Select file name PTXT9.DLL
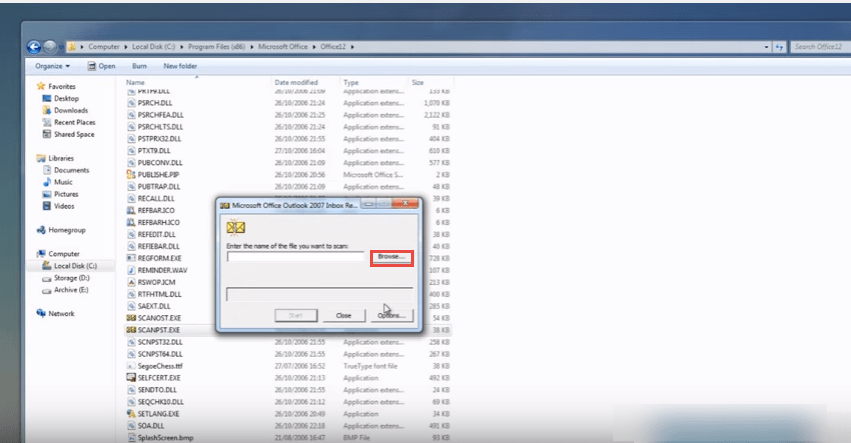The image size is (851, 443). pos(154,151)
